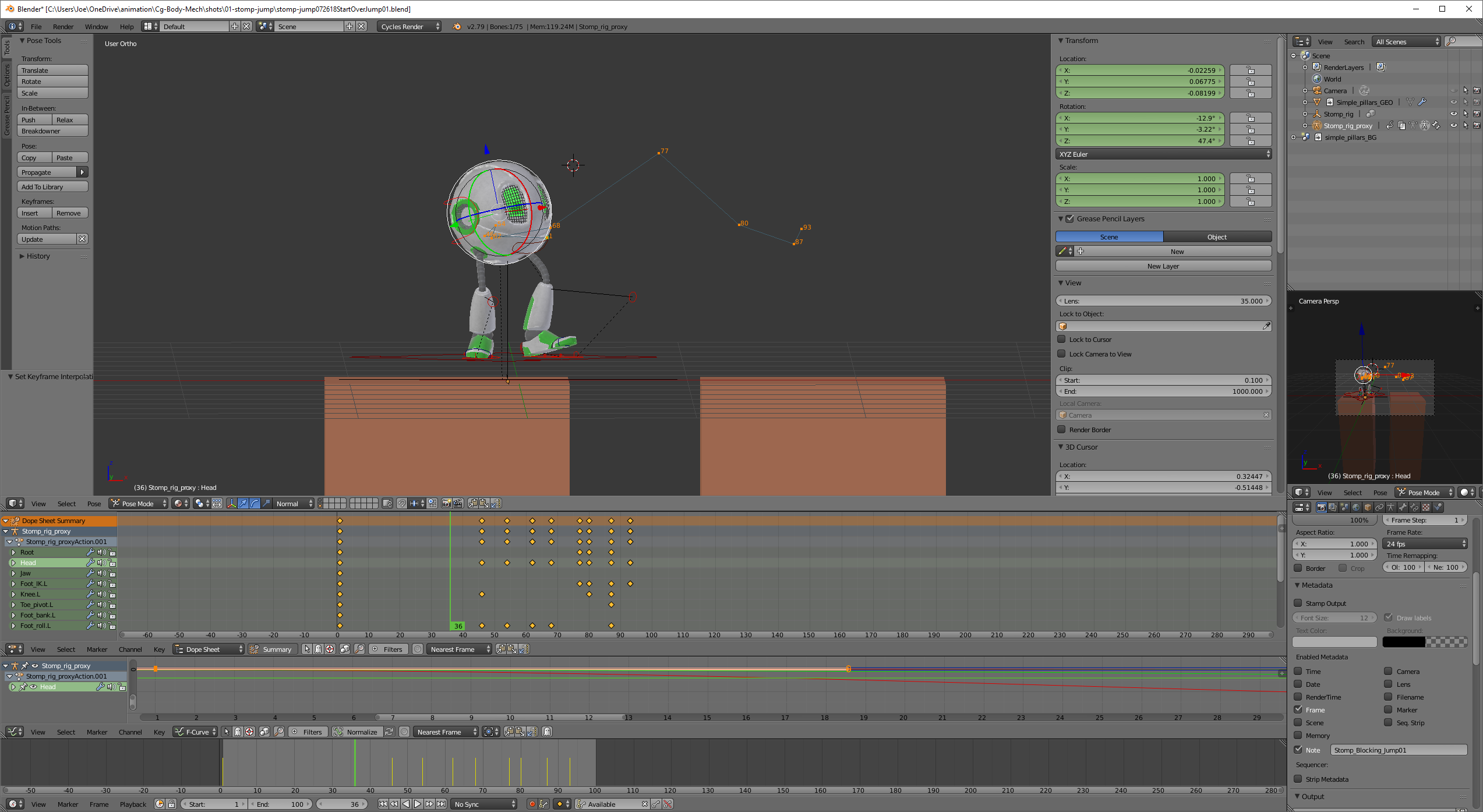
Task: Expand the History panel
Action: 37,256
